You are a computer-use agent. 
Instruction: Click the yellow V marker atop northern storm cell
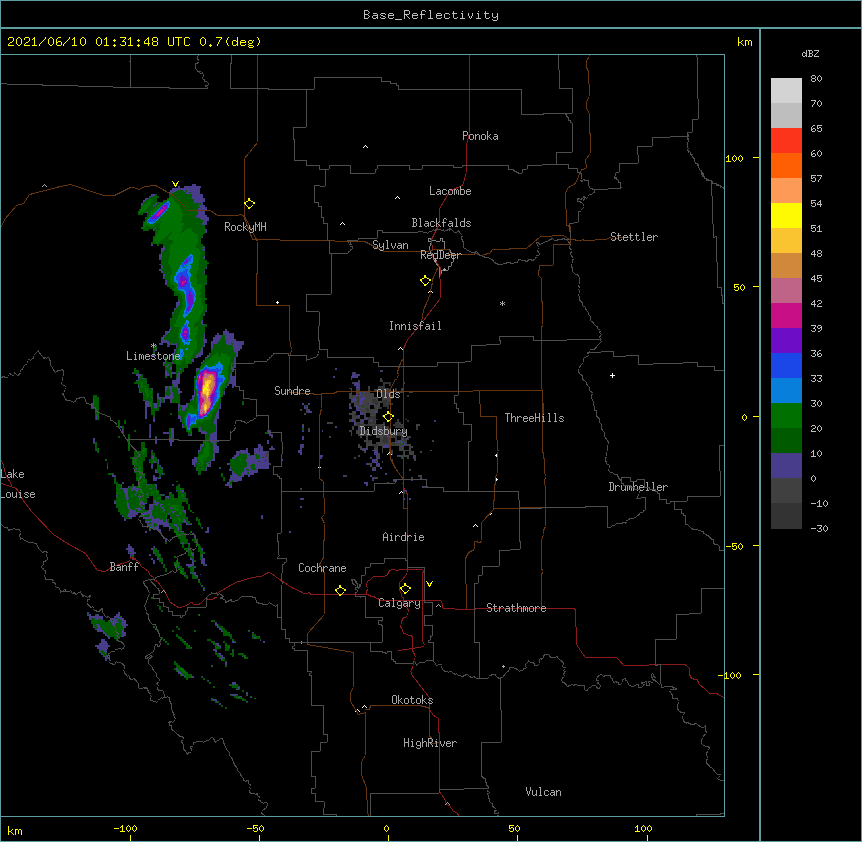coord(175,184)
